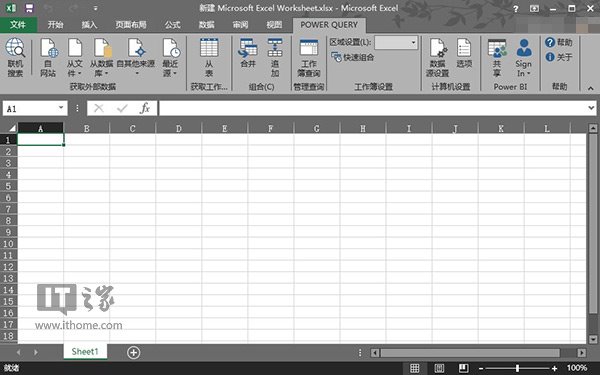The height and width of the screenshot is (375, 600).
Task: Open the Sign In dropdown
Action: [x=523, y=57]
